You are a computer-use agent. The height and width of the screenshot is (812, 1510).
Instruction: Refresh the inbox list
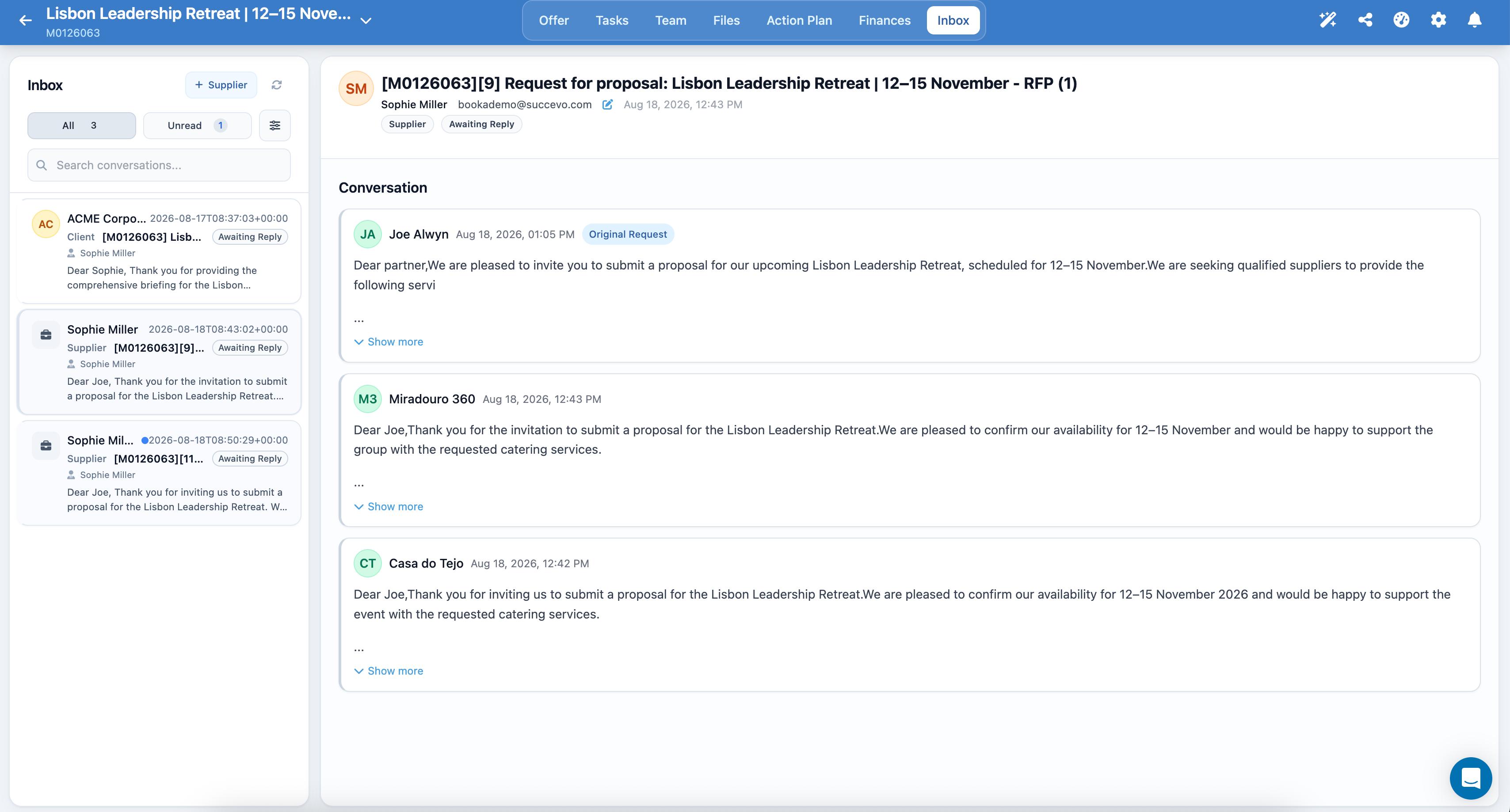point(277,85)
